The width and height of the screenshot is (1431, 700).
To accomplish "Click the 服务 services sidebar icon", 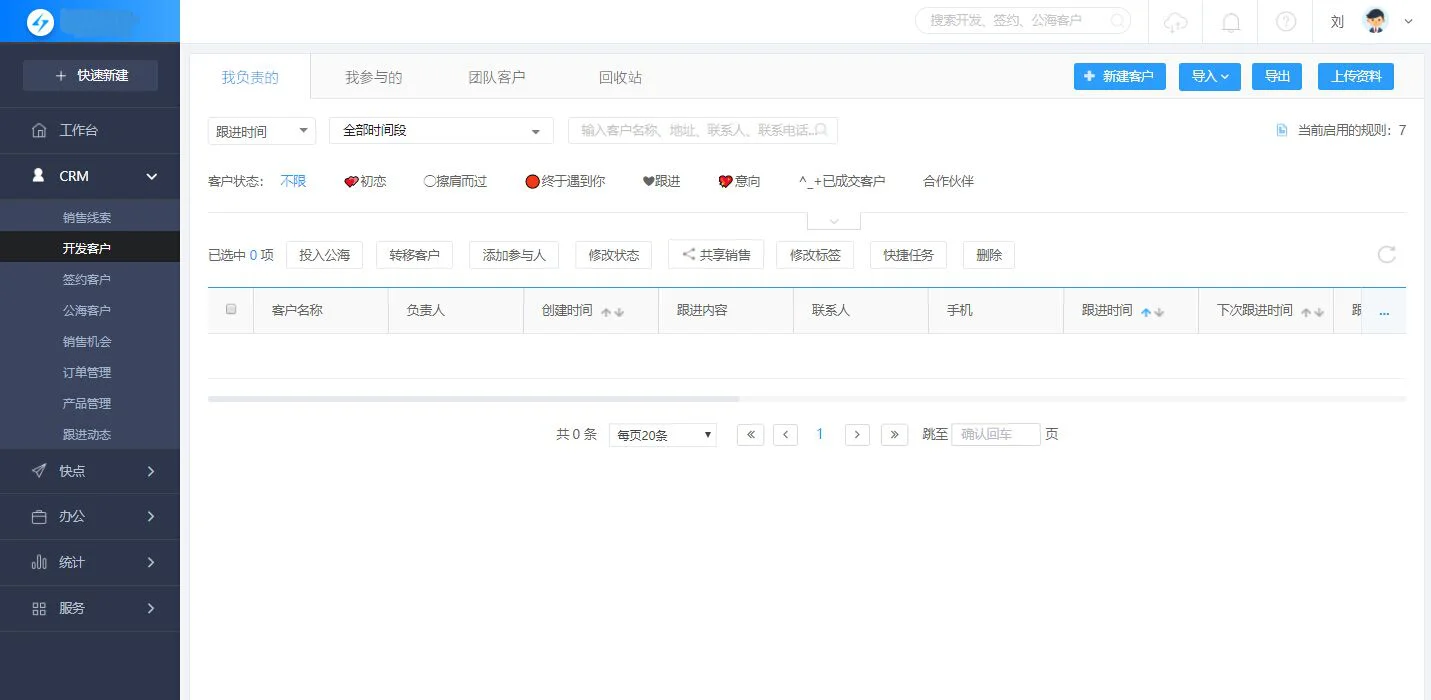I will pos(38,608).
